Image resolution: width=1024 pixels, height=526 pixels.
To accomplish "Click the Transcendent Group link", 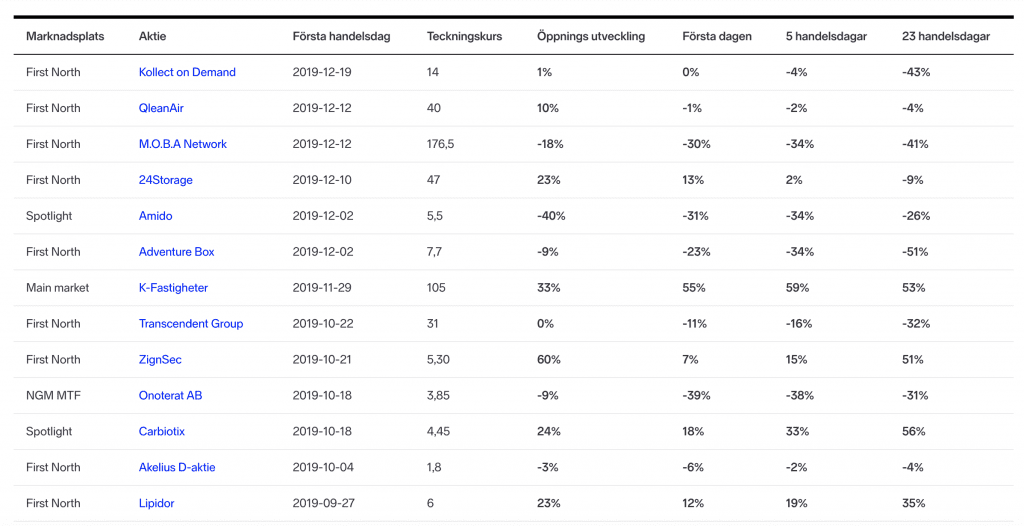I will [190, 324].
